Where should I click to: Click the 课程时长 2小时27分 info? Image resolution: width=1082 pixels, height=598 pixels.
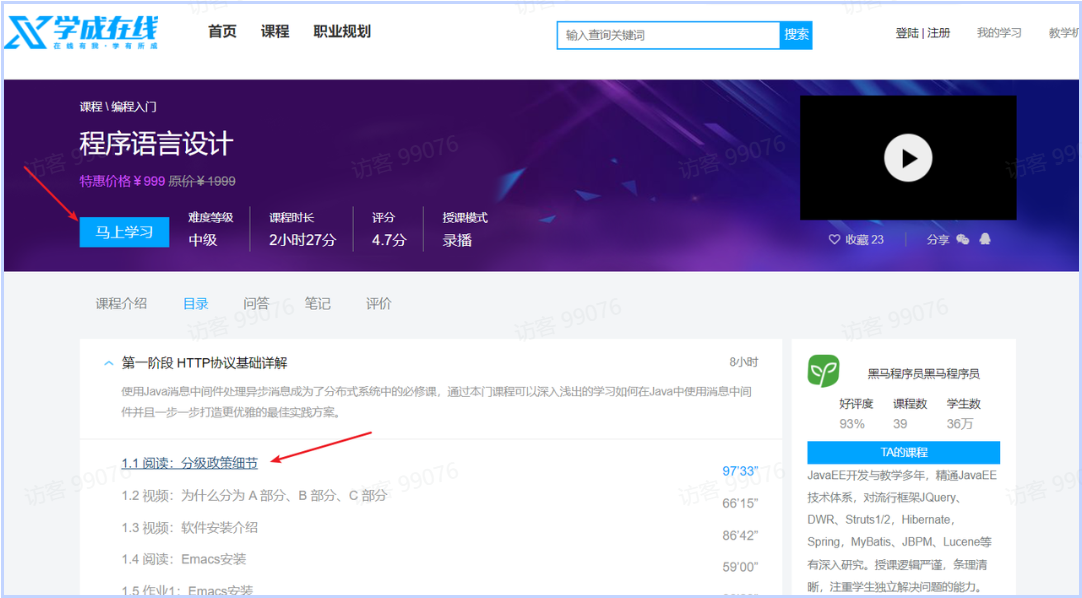(302, 229)
